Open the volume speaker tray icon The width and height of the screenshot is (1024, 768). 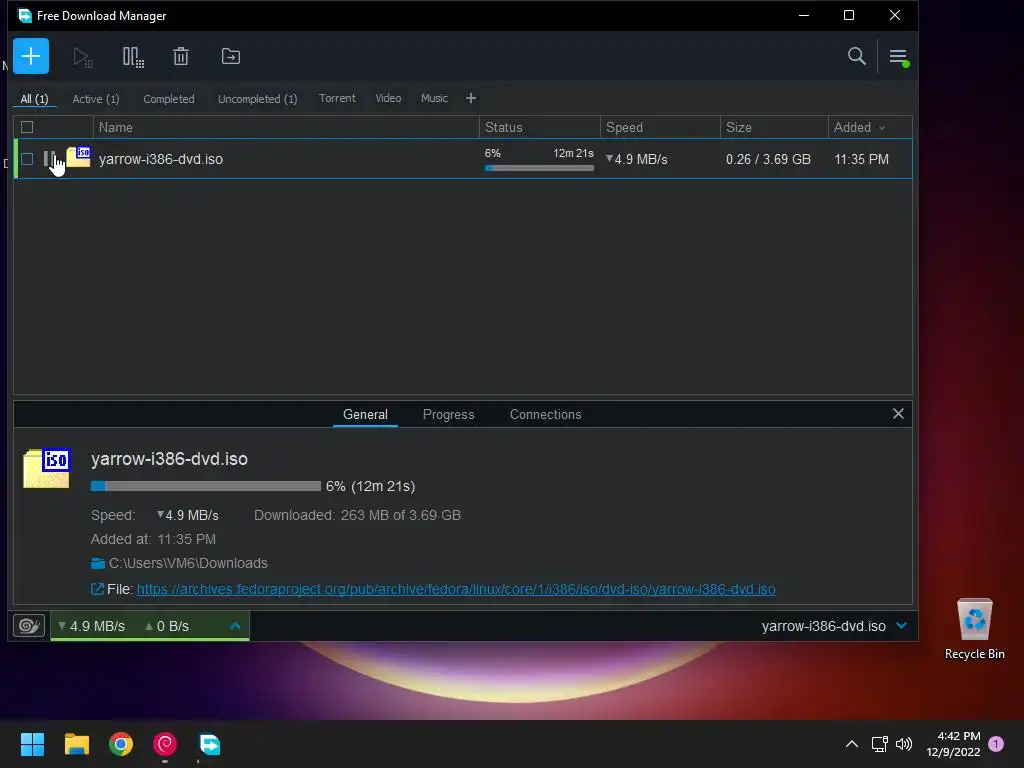click(904, 744)
